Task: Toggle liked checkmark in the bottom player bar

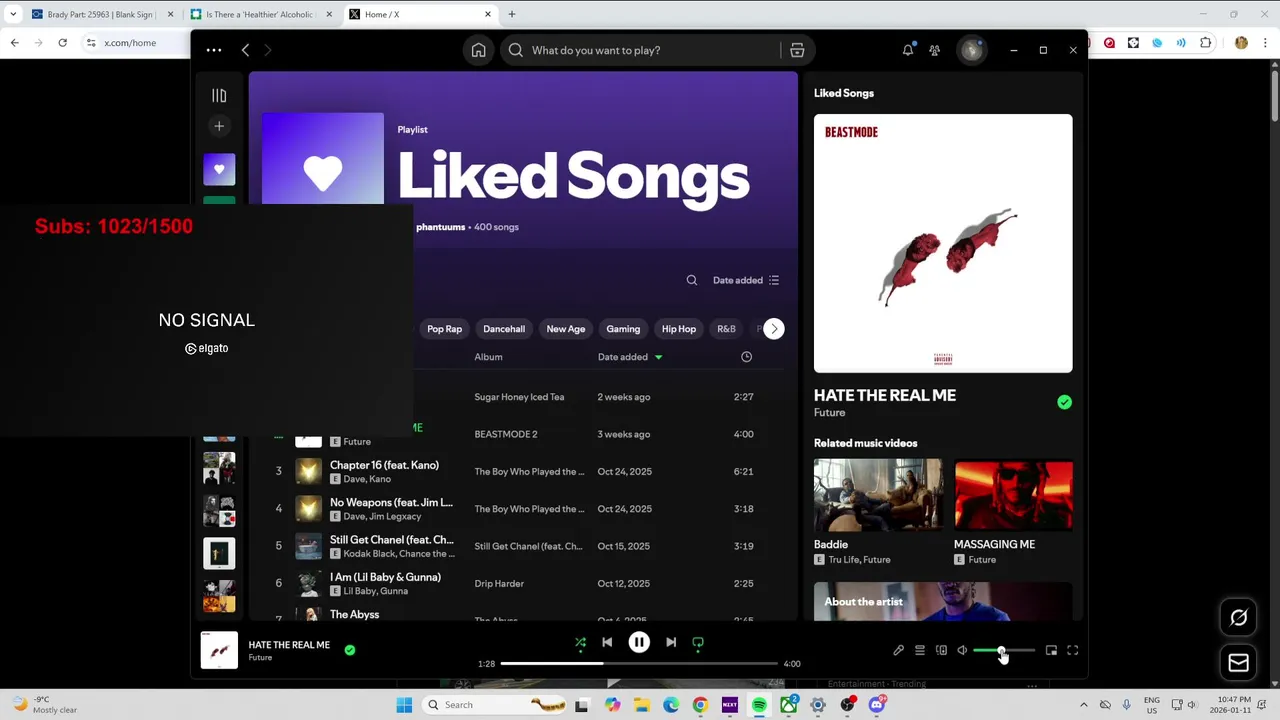Action: tap(350, 650)
